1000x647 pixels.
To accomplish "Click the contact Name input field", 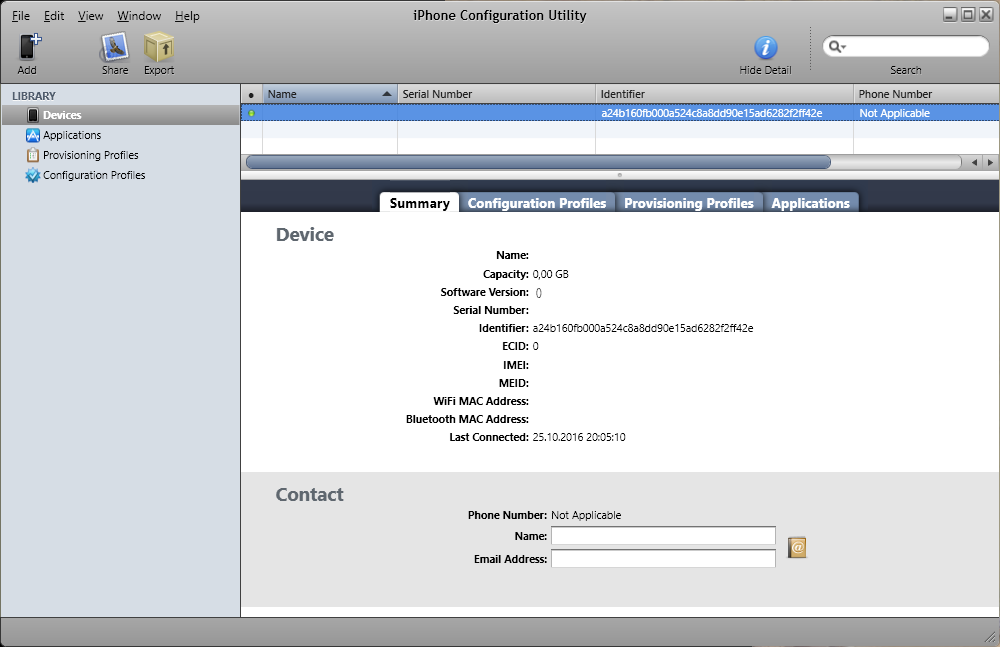I will (x=663, y=537).
